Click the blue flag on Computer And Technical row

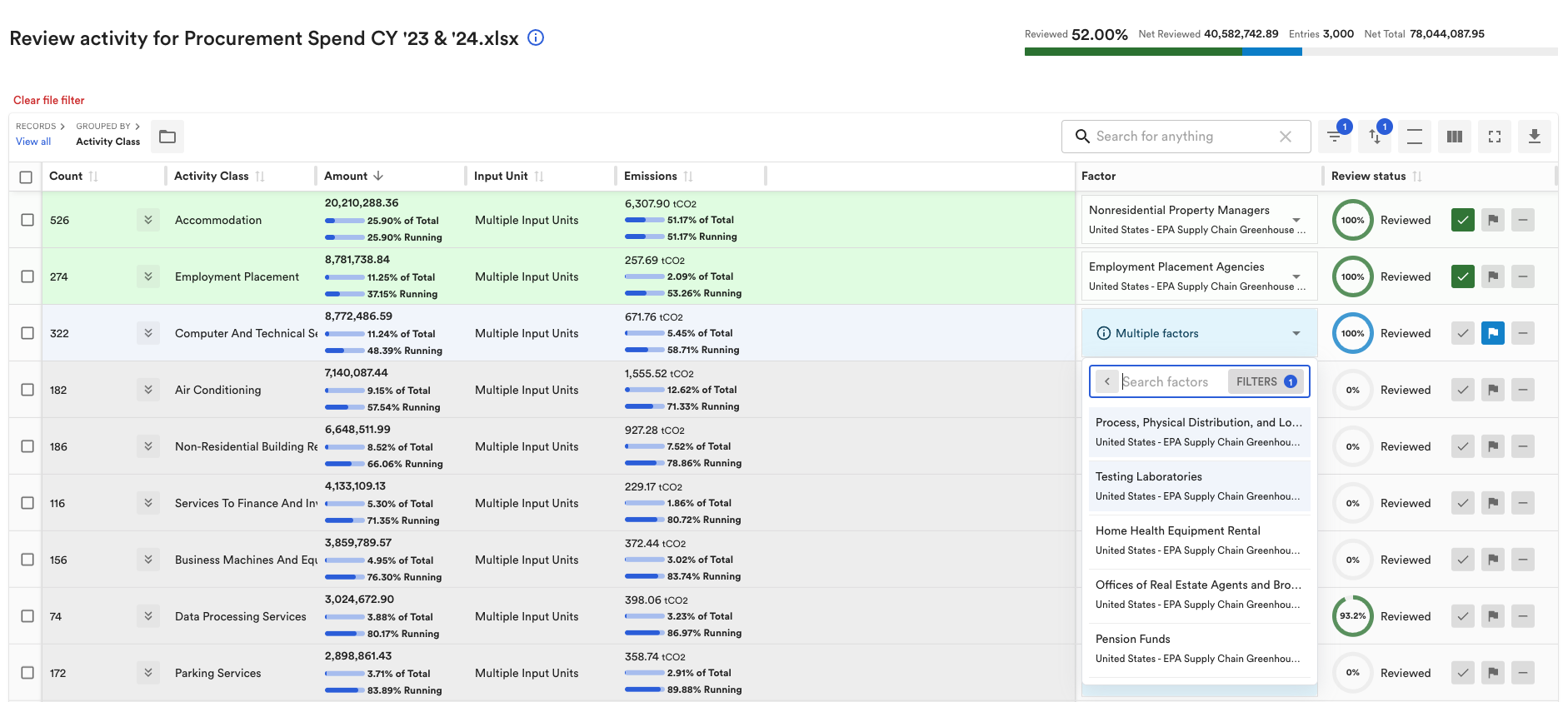pyautogui.click(x=1493, y=333)
